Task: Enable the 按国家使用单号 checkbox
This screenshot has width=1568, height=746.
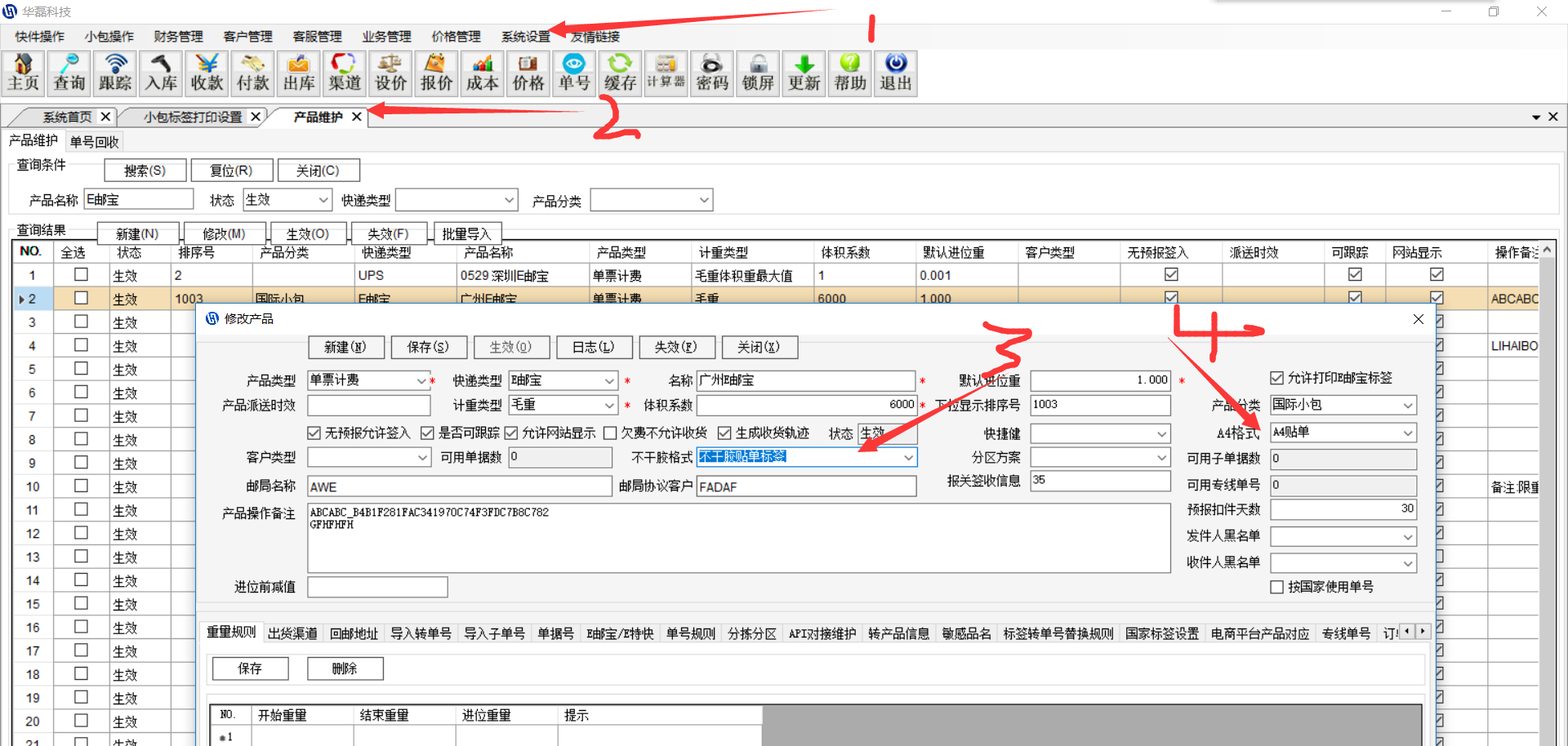Action: point(1277,587)
